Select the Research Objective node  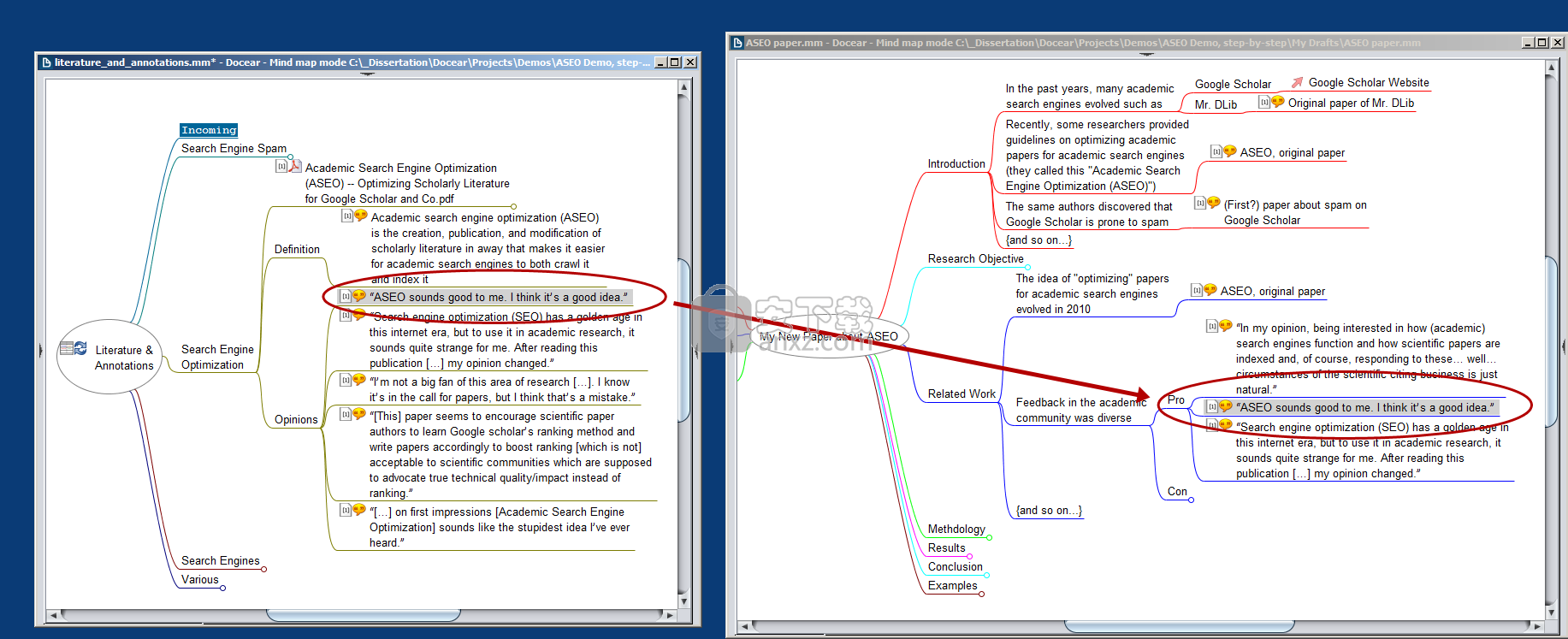click(x=975, y=258)
